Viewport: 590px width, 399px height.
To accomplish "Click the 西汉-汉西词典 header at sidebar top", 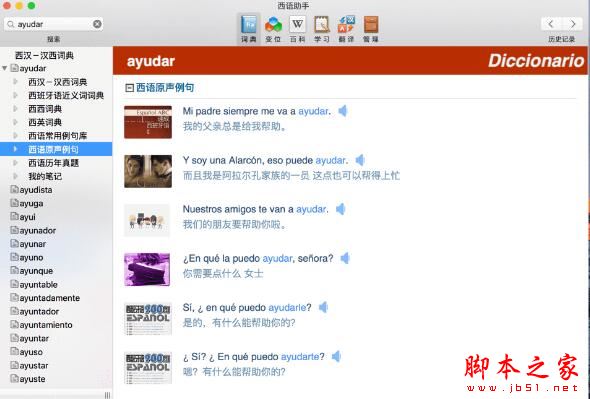I will click(44, 55).
